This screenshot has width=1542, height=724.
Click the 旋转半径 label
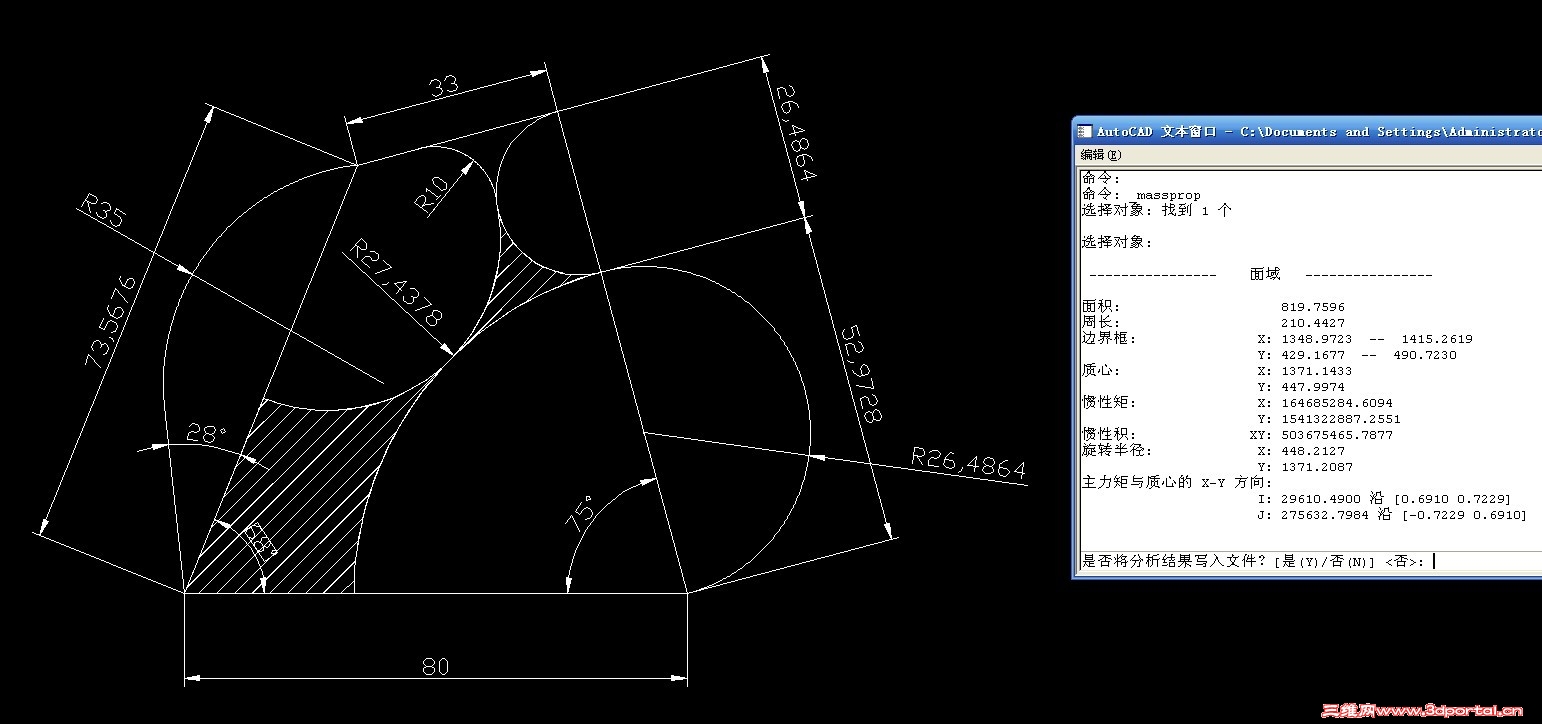[x=1117, y=451]
